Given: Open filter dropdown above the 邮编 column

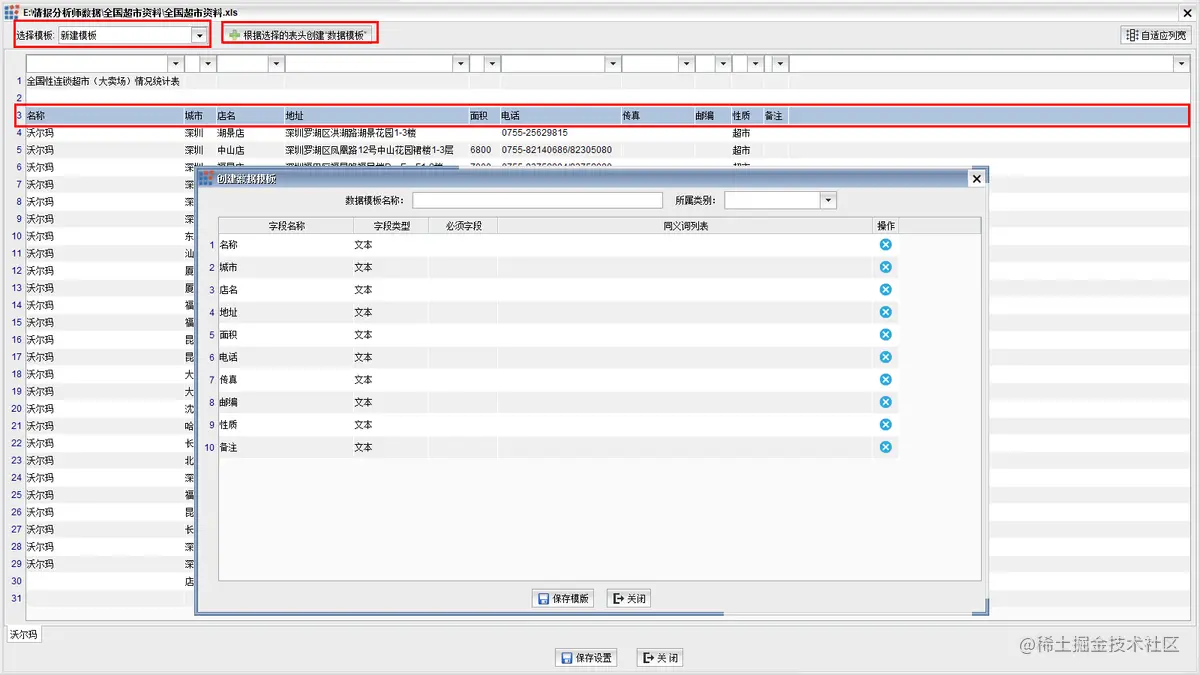Looking at the screenshot, I should [722, 64].
